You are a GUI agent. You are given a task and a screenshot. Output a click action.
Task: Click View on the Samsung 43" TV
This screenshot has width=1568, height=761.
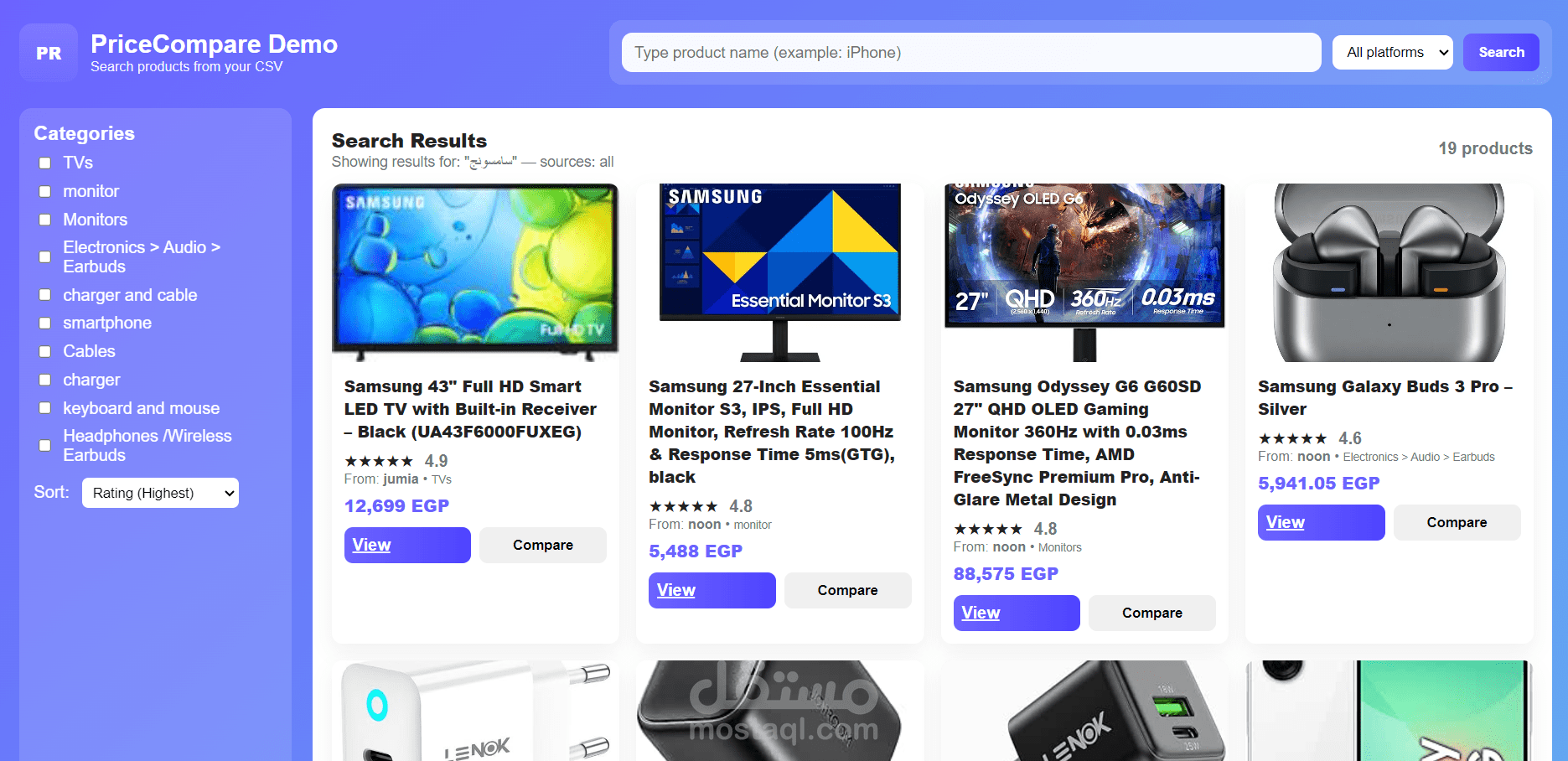pyautogui.click(x=407, y=545)
